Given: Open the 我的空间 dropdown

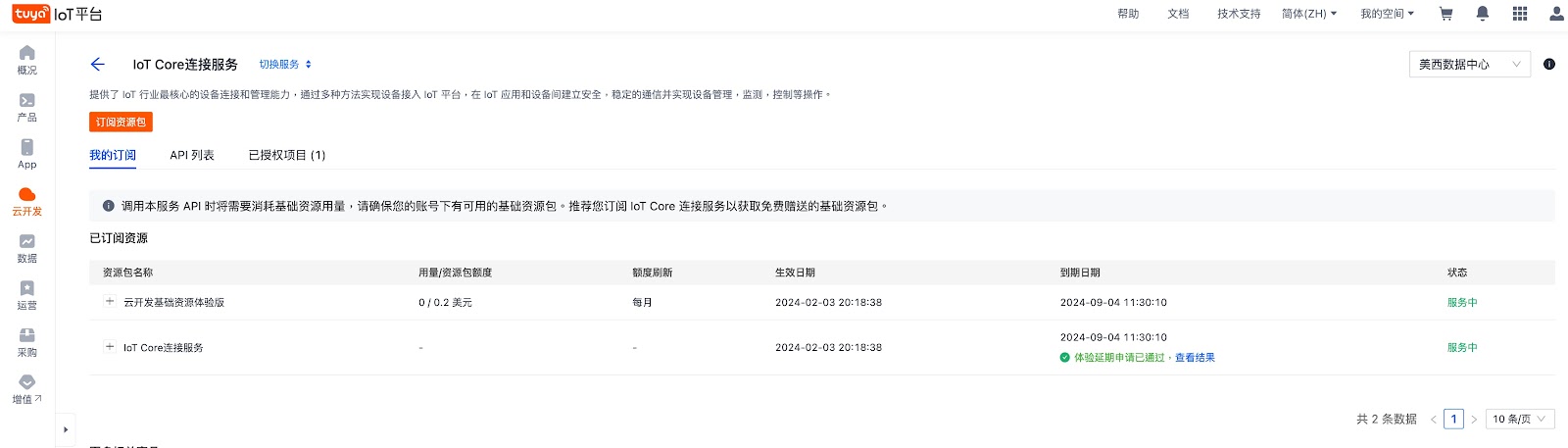Looking at the screenshot, I should (1387, 14).
